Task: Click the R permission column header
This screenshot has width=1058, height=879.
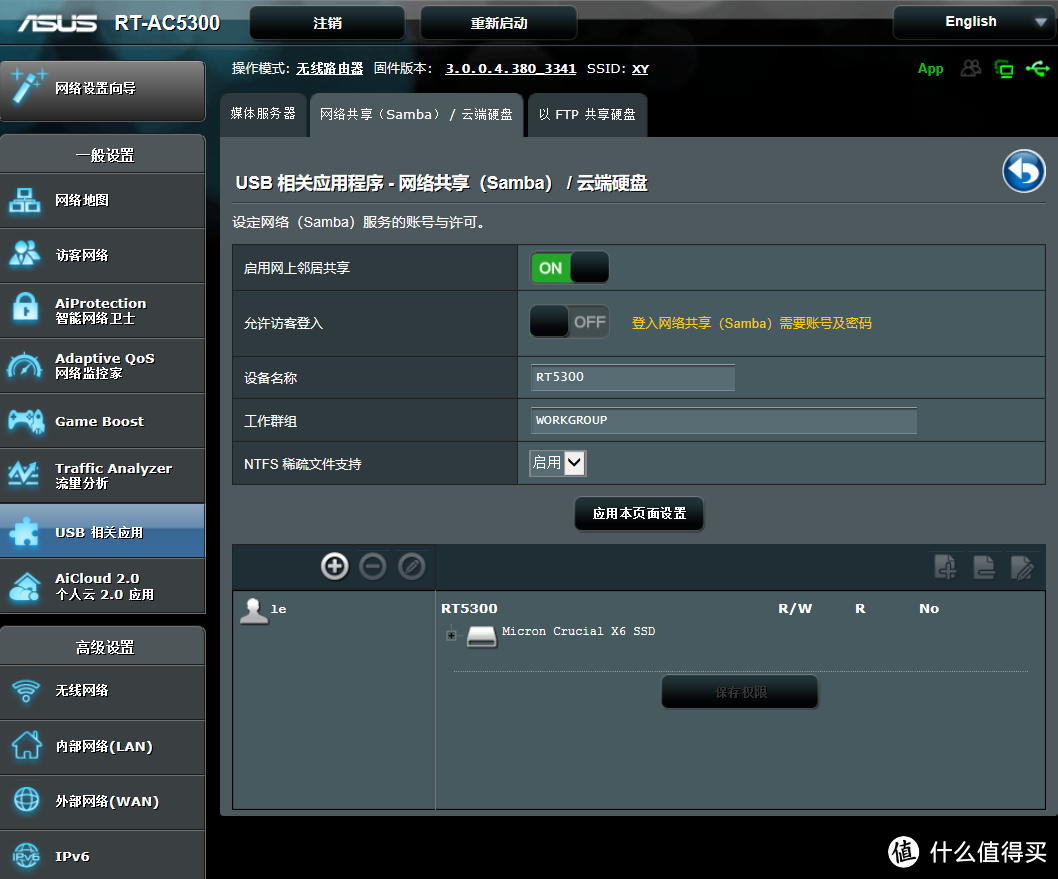Action: coord(860,608)
